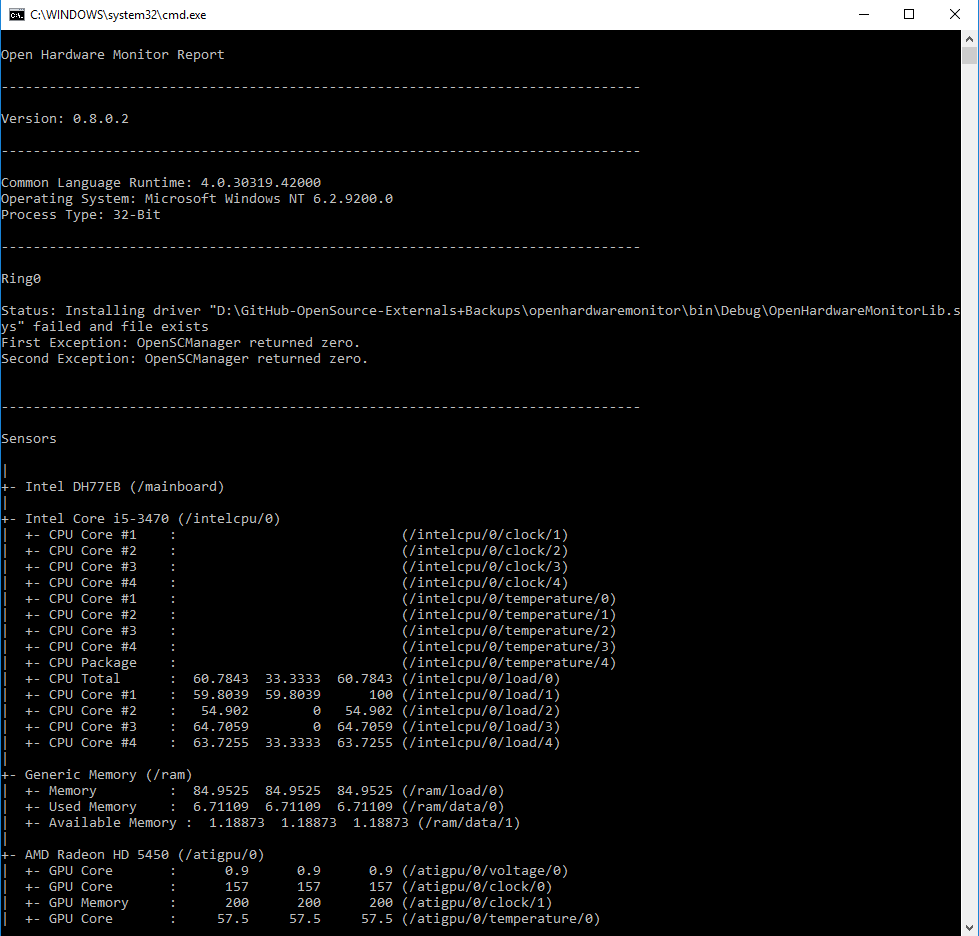Viewport: 979px width, 936px height.
Task: Click the maximize window icon
Action: (908, 14)
